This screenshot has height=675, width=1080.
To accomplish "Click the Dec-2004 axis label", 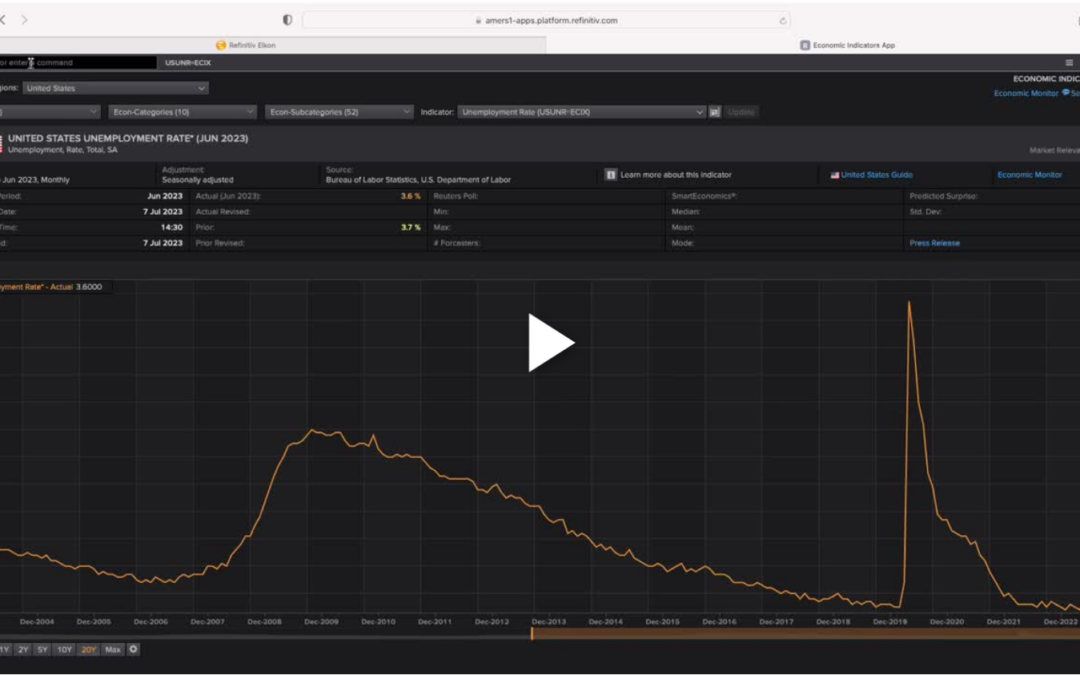I will pyautogui.click(x=37, y=621).
